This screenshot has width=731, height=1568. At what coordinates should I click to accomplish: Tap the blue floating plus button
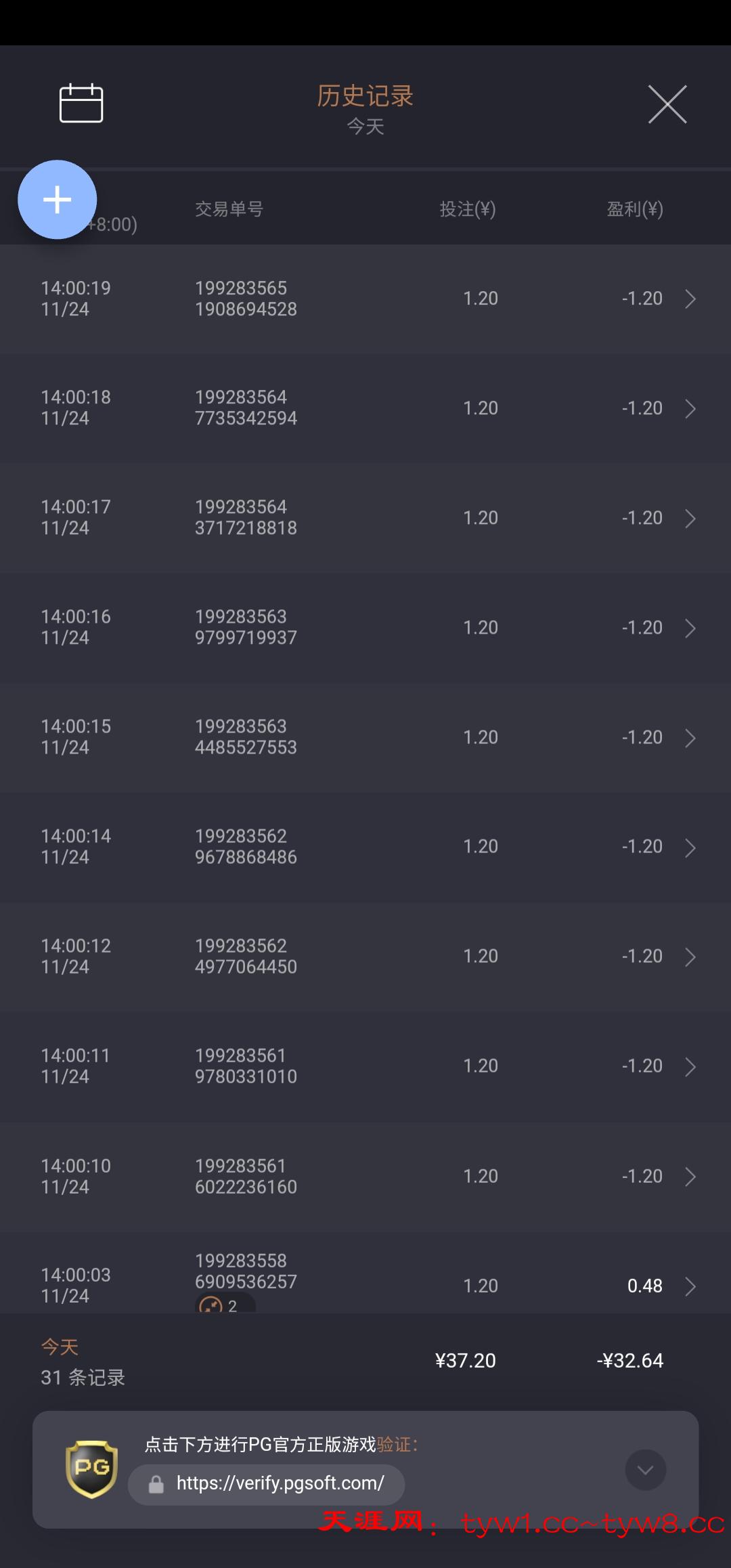[58, 200]
